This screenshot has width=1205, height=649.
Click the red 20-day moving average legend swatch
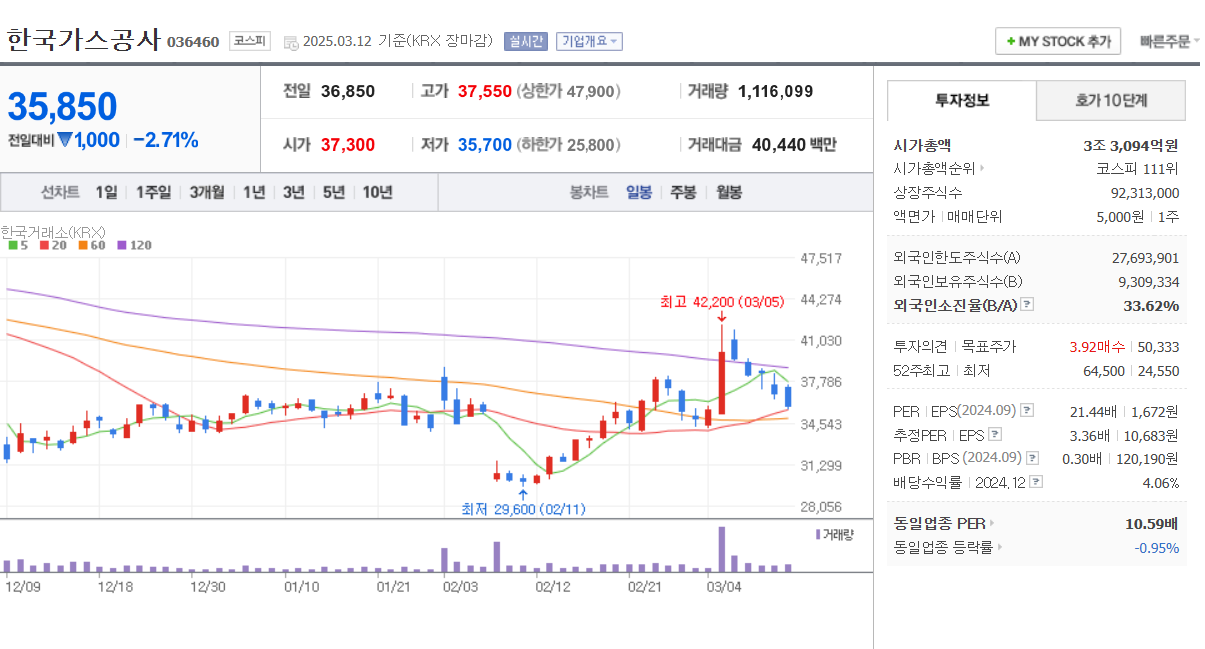tap(43, 245)
